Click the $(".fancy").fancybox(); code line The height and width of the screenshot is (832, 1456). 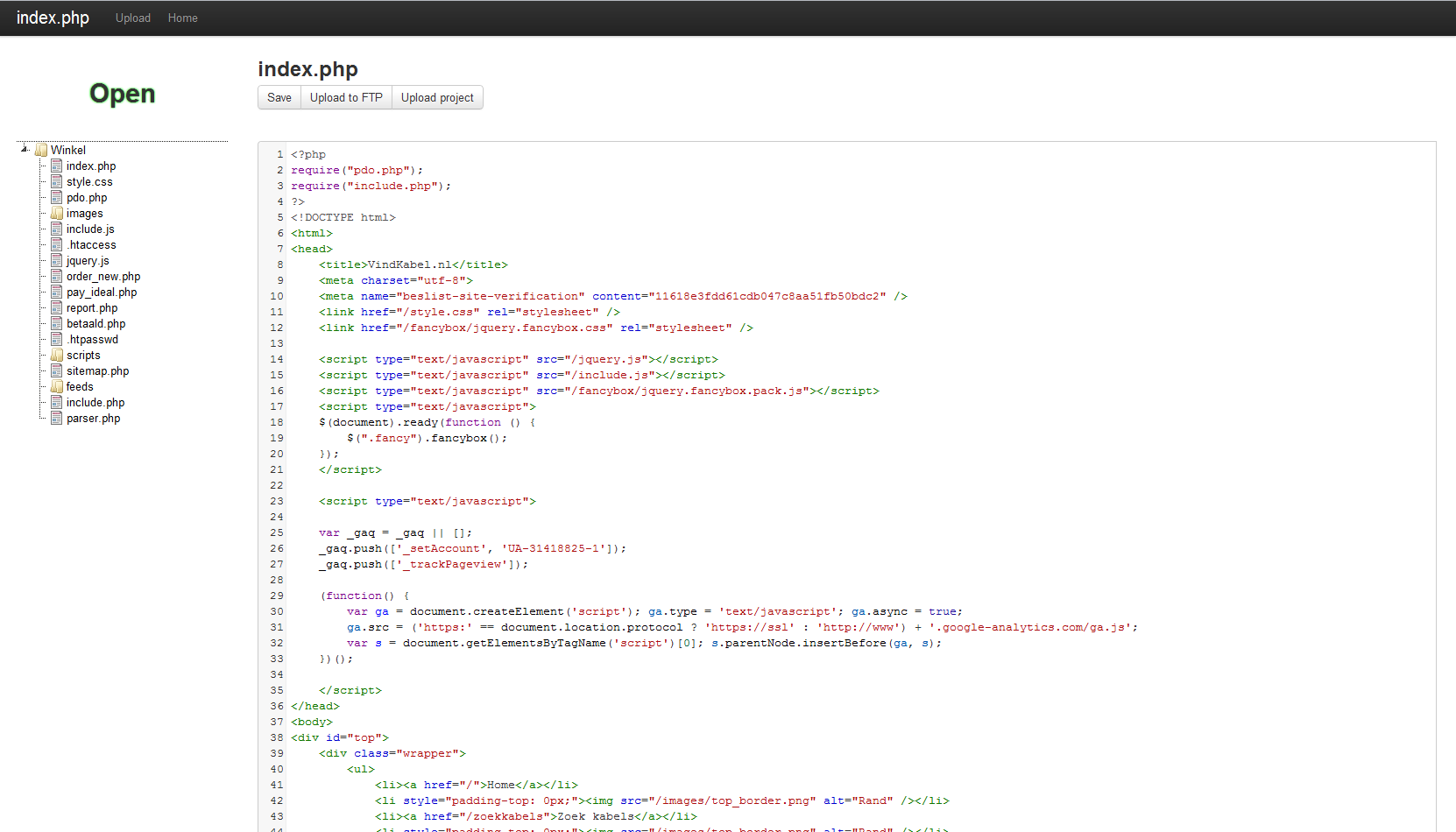428,438
